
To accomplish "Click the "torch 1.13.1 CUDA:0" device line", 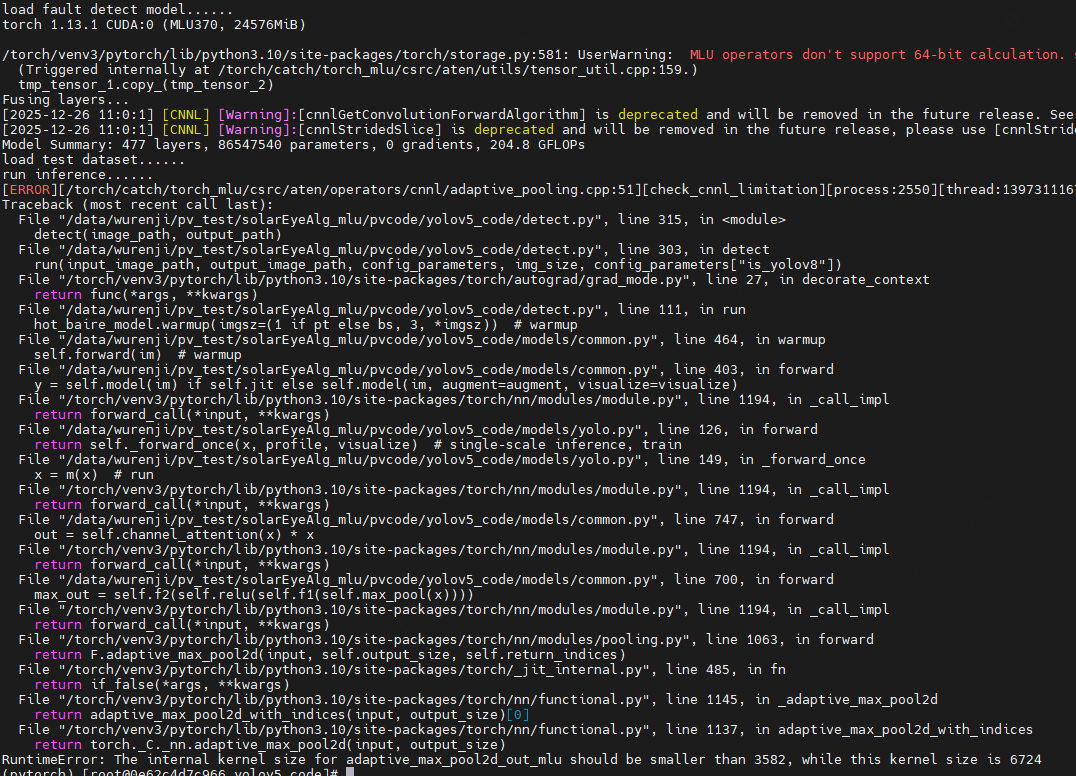I will [x=154, y=24].
